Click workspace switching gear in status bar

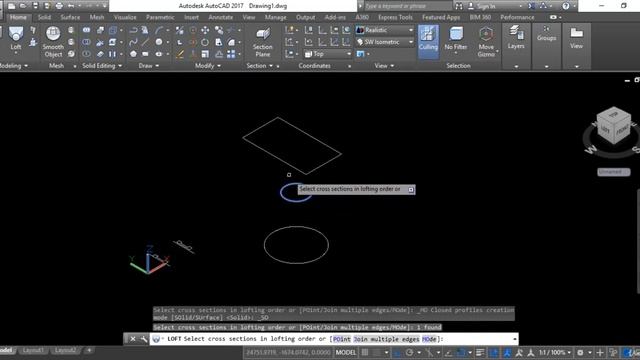[580, 352]
